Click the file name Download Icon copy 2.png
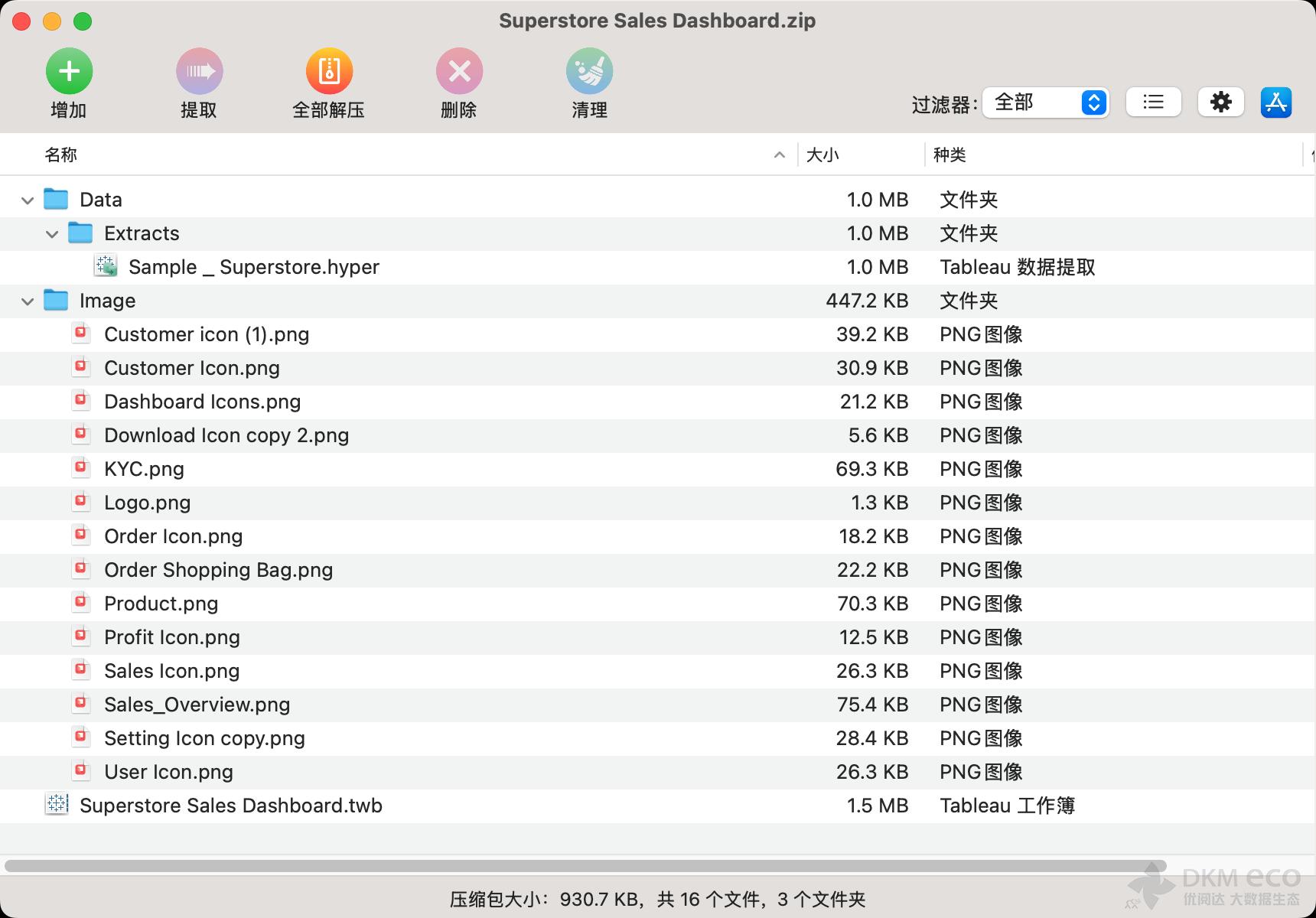Viewport: 1316px width, 918px height. pos(226,435)
